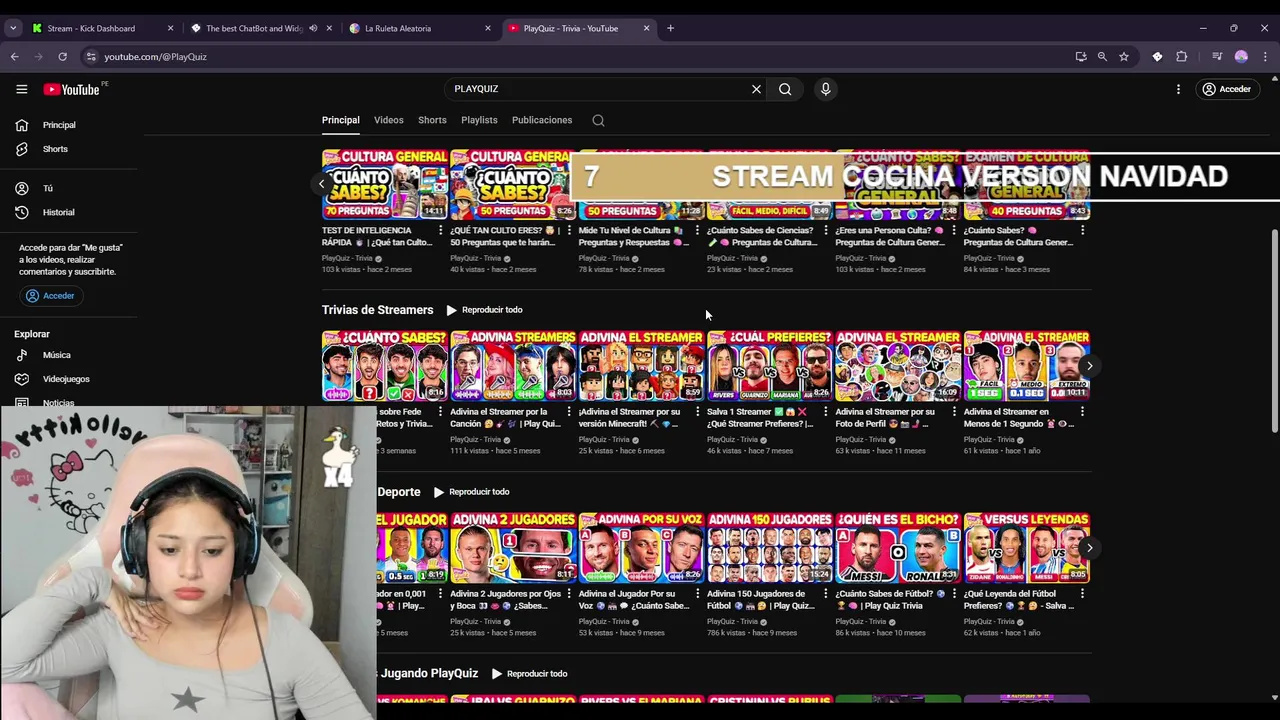Play all Jugando PlayQuiz videos
The image size is (1280, 720).
(529, 674)
